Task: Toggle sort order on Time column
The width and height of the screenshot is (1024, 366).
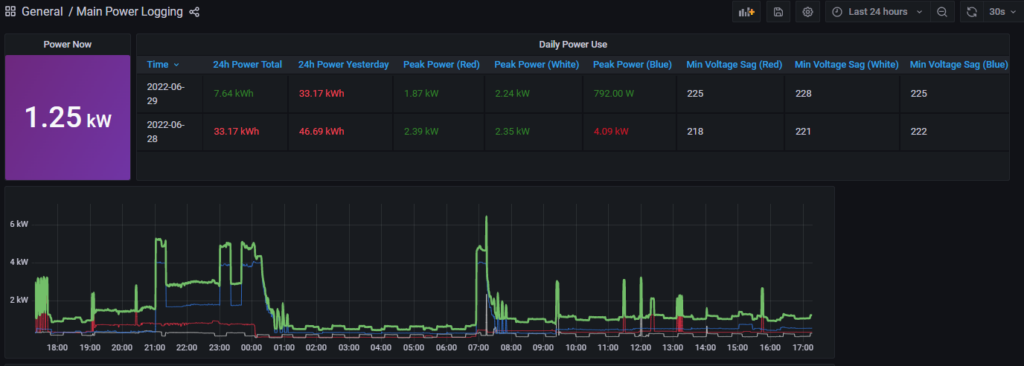Action: (163, 64)
